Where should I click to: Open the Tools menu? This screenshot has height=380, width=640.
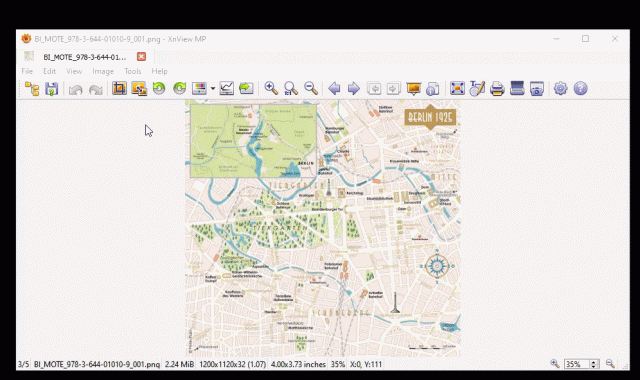click(x=133, y=71)
